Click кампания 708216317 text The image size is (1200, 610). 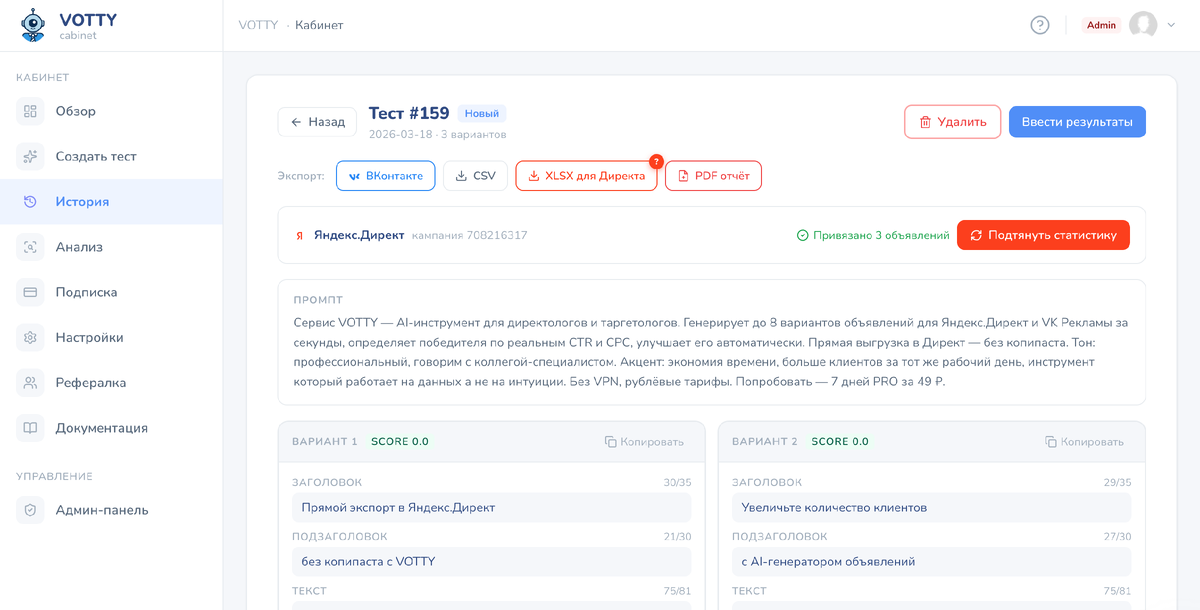click(x=469, y=235)
